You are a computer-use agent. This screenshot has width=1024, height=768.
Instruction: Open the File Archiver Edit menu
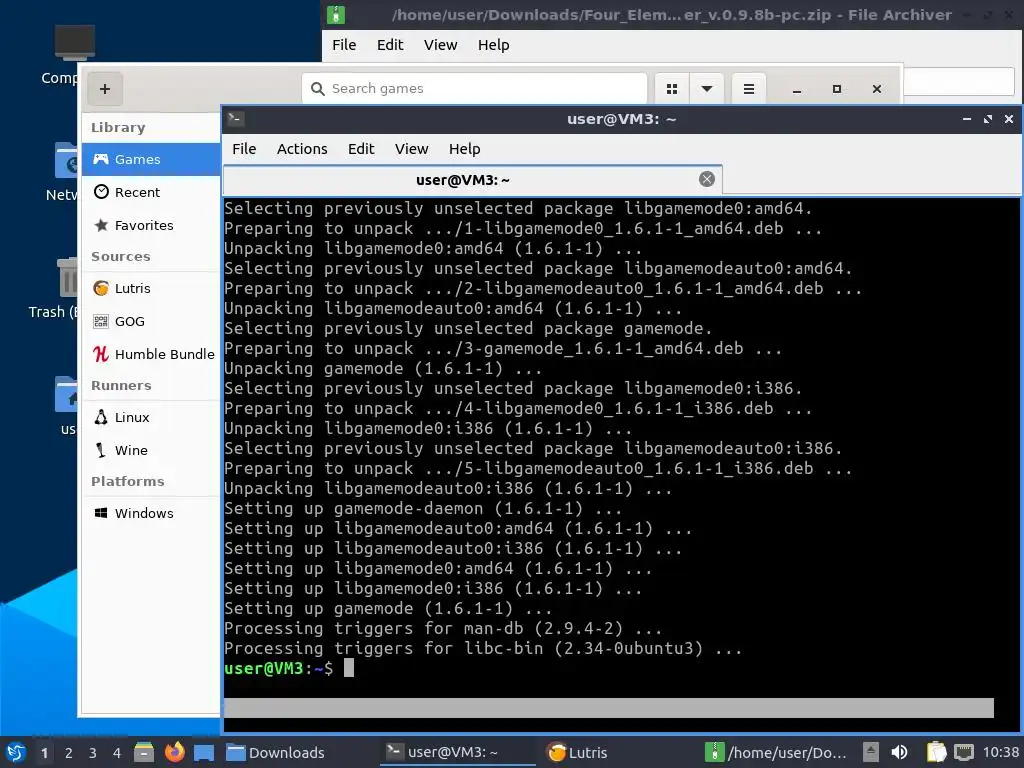point(390,45)
